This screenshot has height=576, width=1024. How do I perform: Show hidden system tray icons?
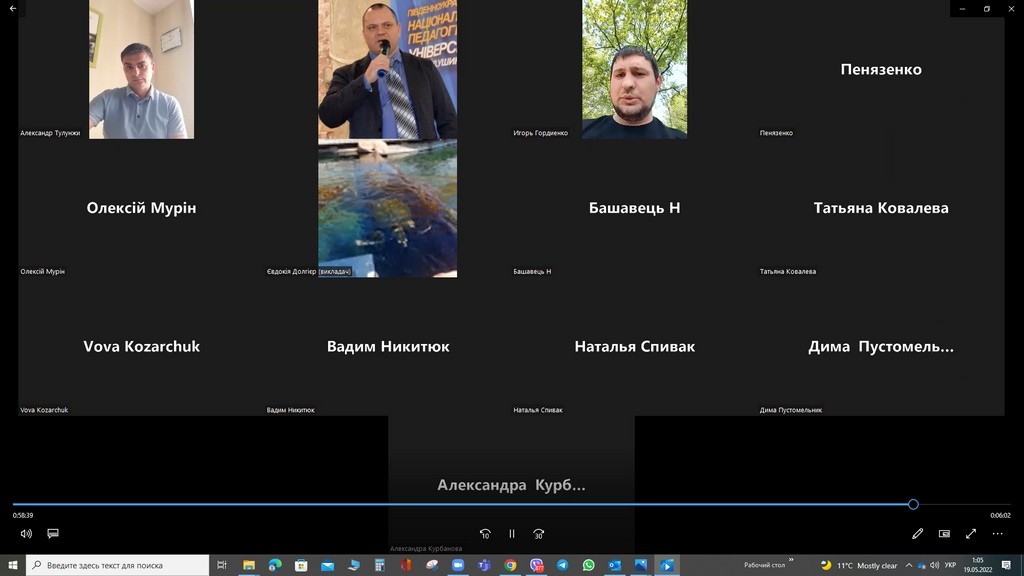[x=908, y=566]
